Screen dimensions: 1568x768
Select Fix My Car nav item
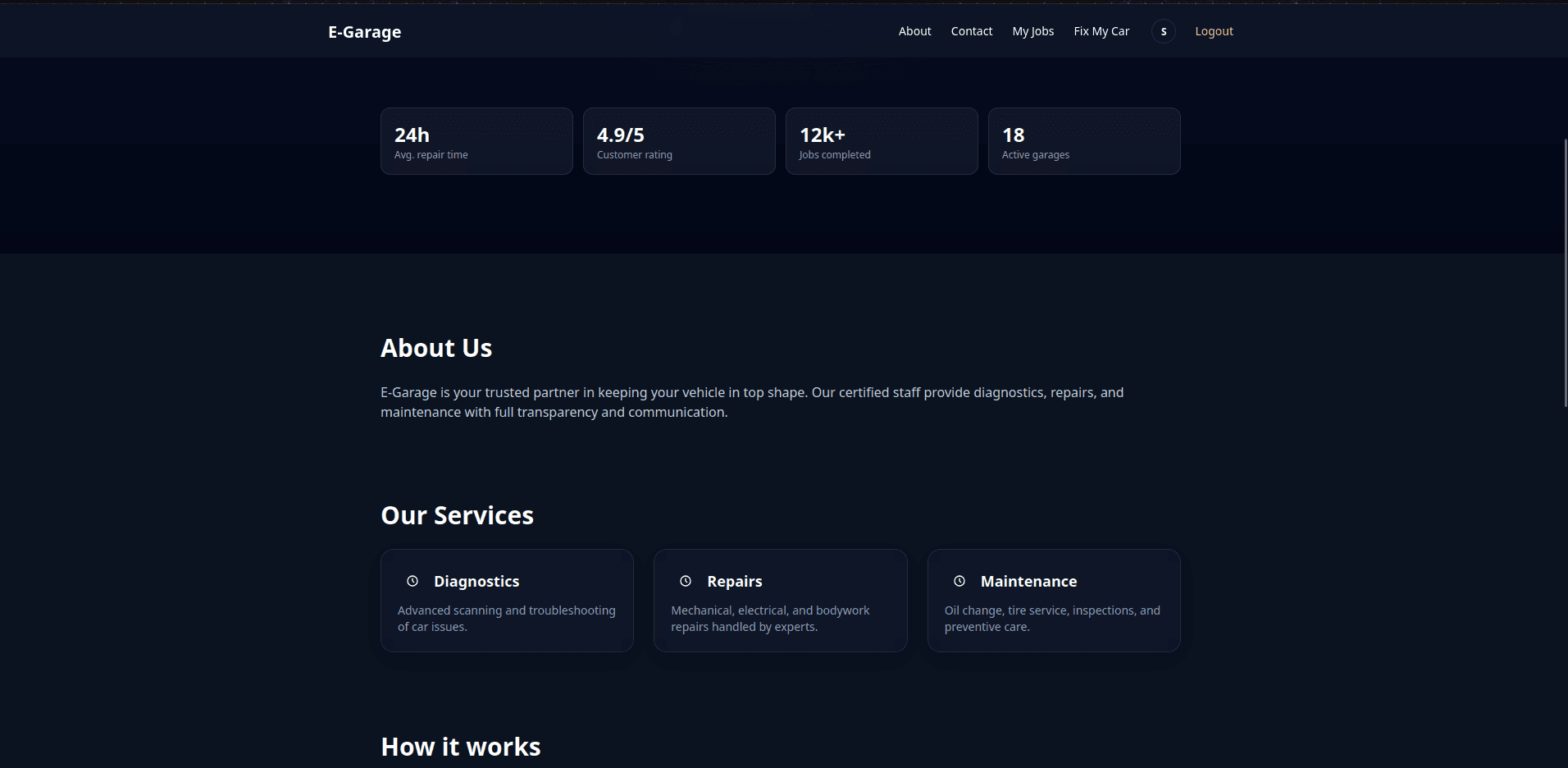[1101, 31]
